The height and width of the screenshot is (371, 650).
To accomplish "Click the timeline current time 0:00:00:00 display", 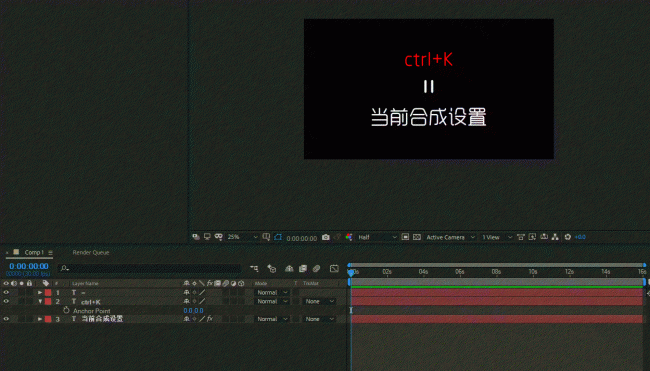I will click(x=29, y=266).
